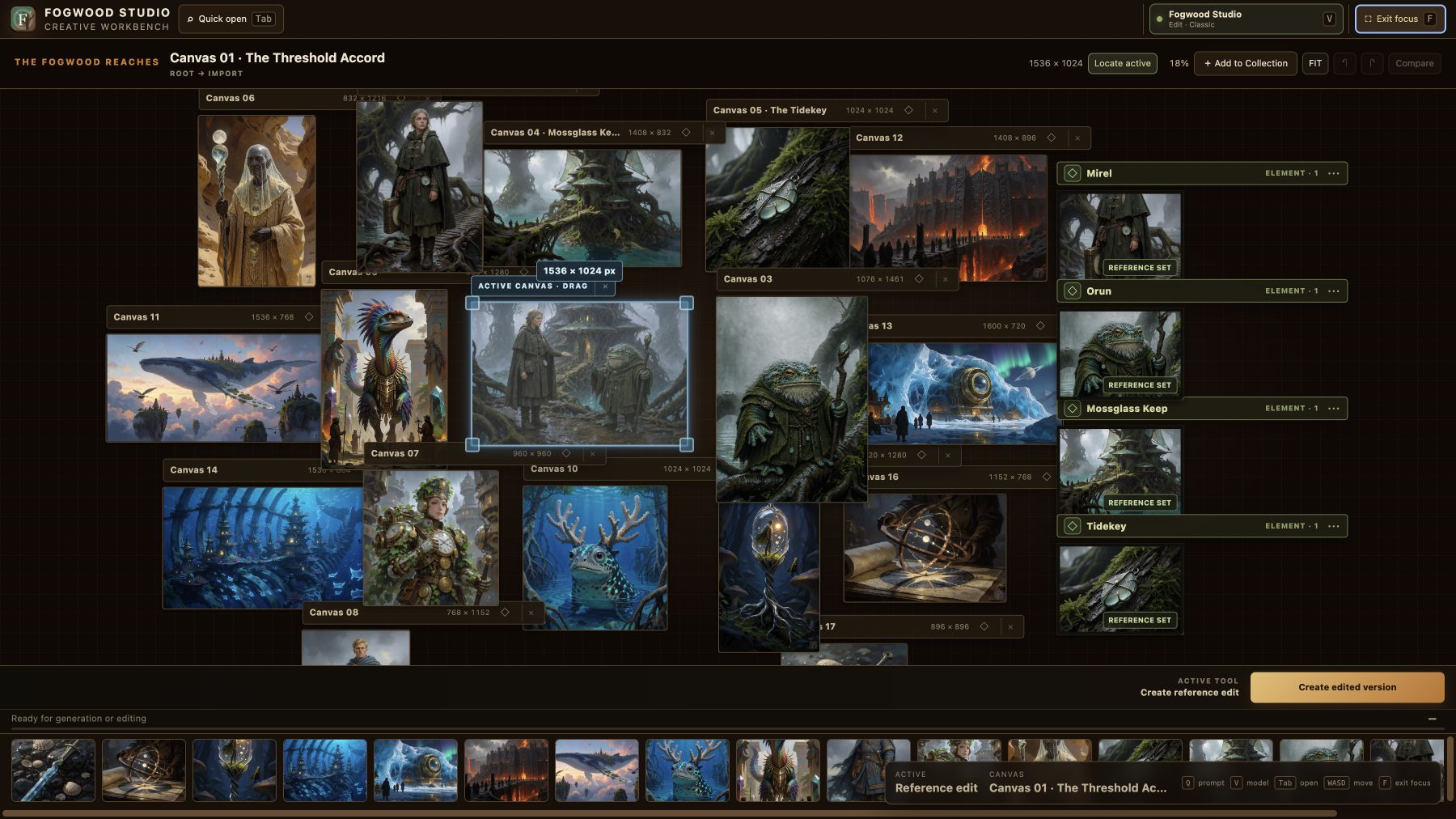Open Mossglass Keep element more options menu
The height and width of the screenshot is (819, 1456).
[x=1334, y=409]
